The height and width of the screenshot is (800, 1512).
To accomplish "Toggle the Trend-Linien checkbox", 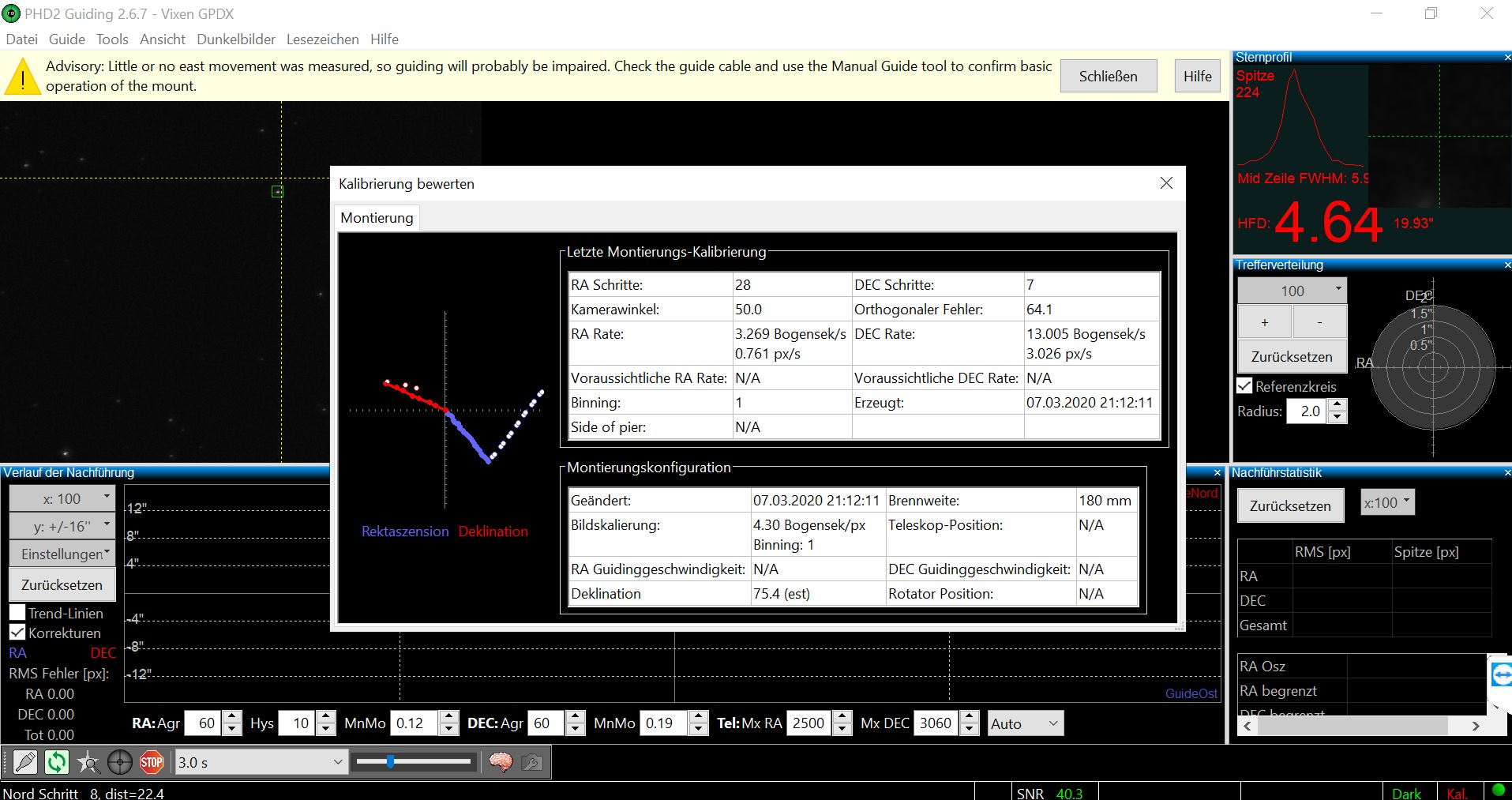I will (17, 613).
